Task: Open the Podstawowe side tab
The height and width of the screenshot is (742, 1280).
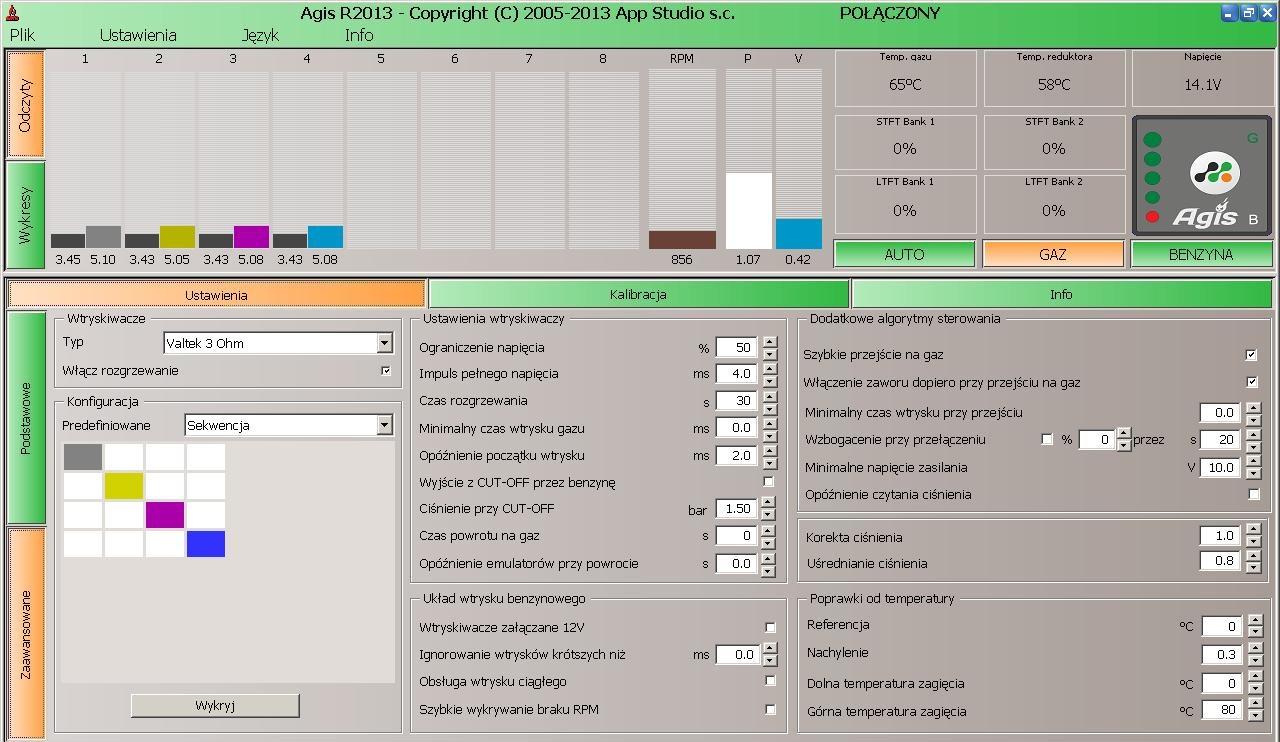Action: pos(27,417)
